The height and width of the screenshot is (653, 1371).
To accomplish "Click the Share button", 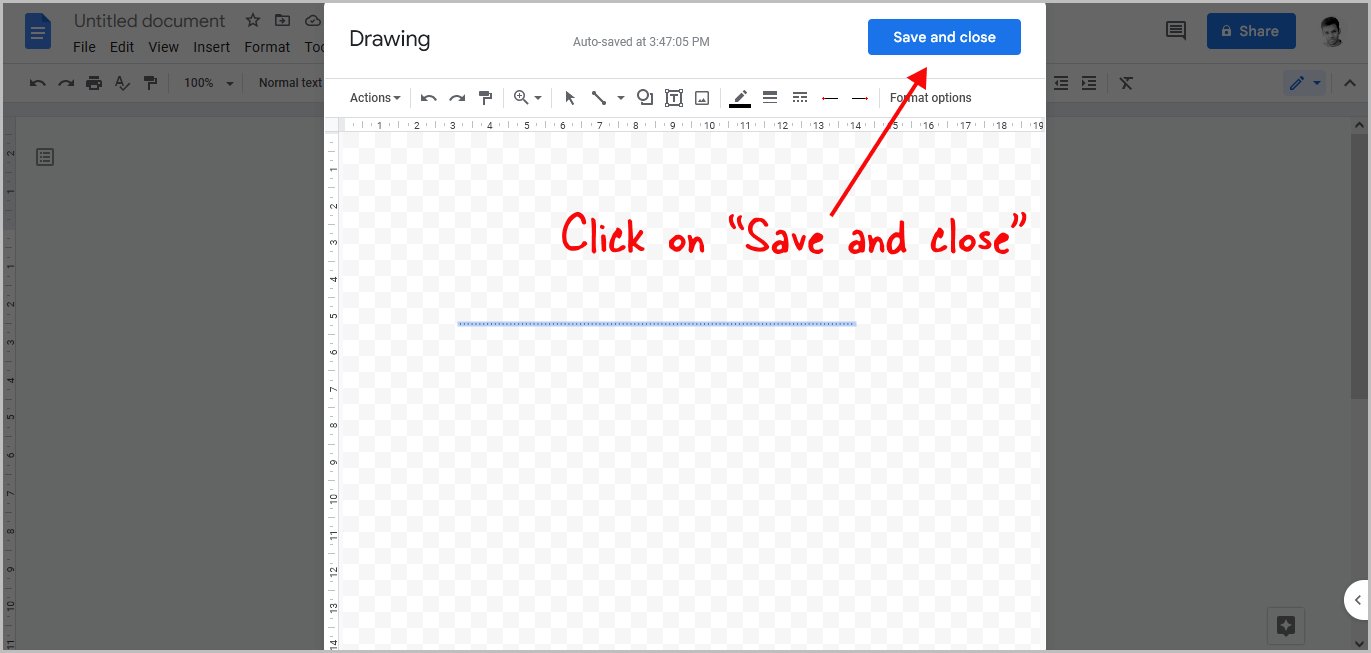I will 1251,31.
